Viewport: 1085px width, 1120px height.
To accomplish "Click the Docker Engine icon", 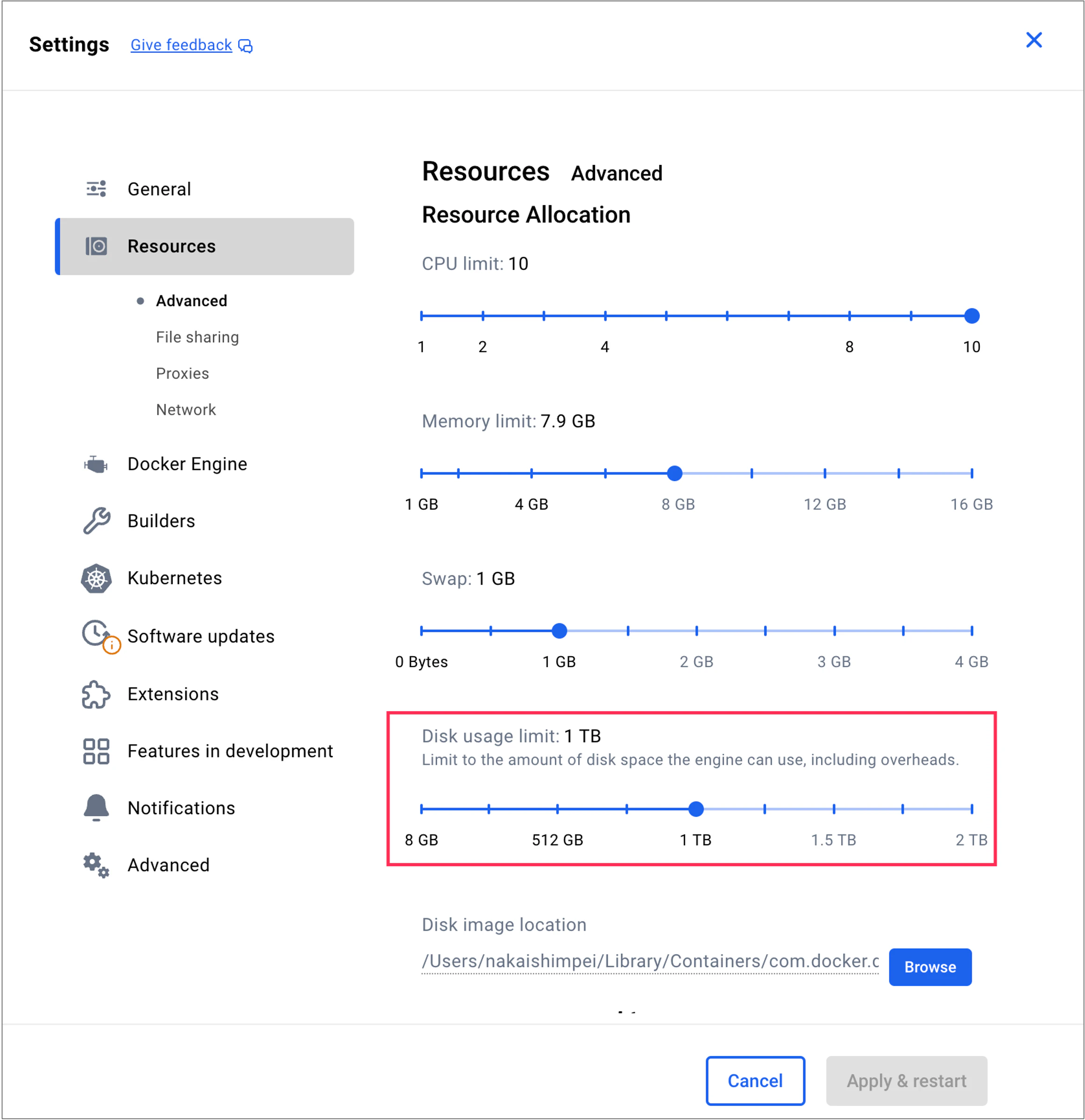I will 96,464.
